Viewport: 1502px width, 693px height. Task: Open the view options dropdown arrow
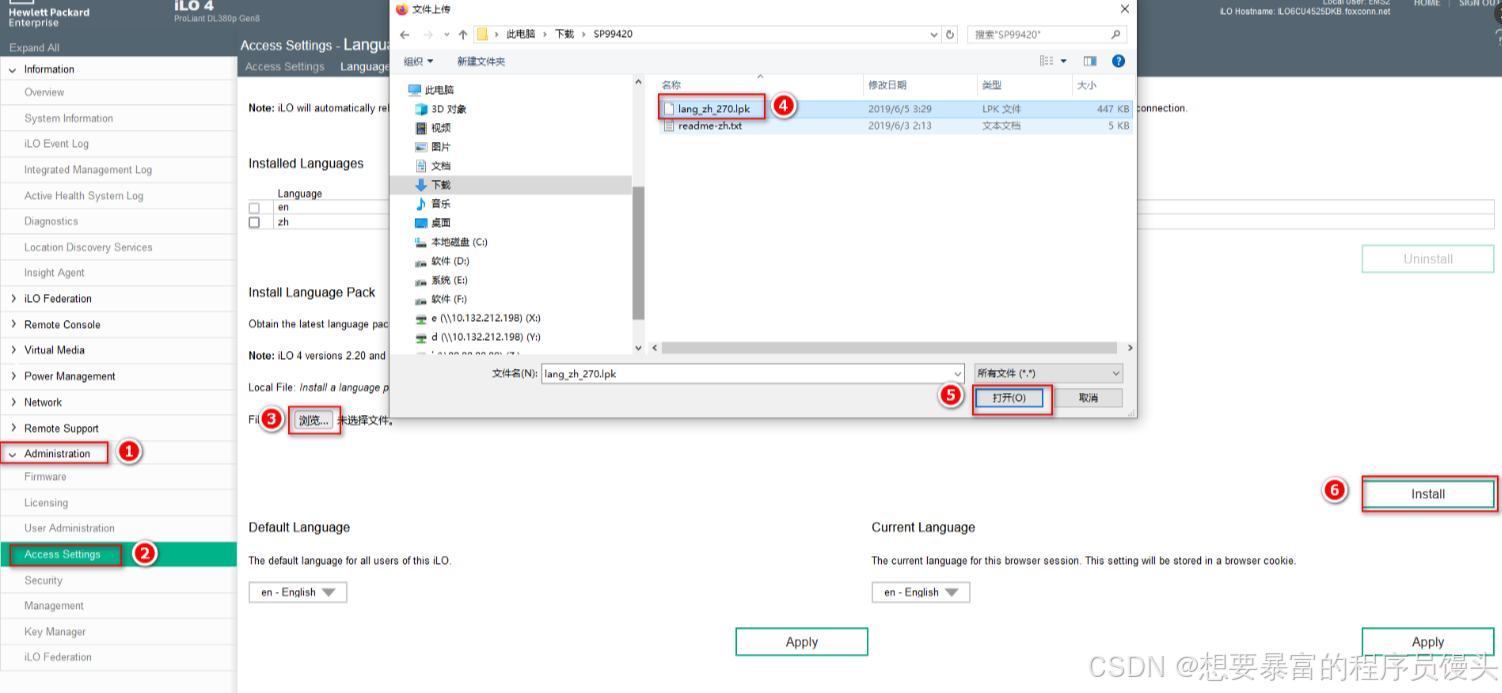[1063, 61]
